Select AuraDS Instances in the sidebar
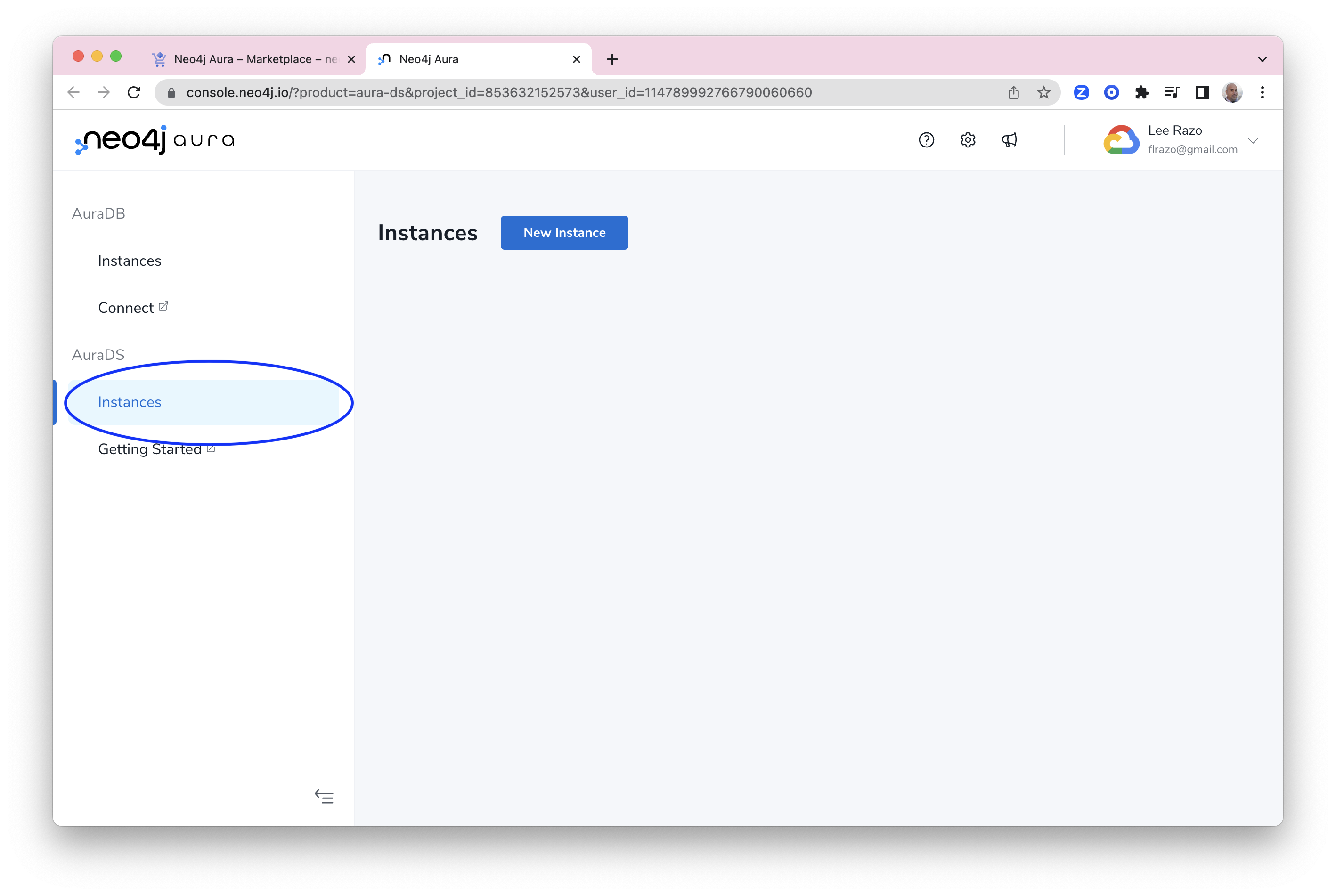 (x=130, y=402)
